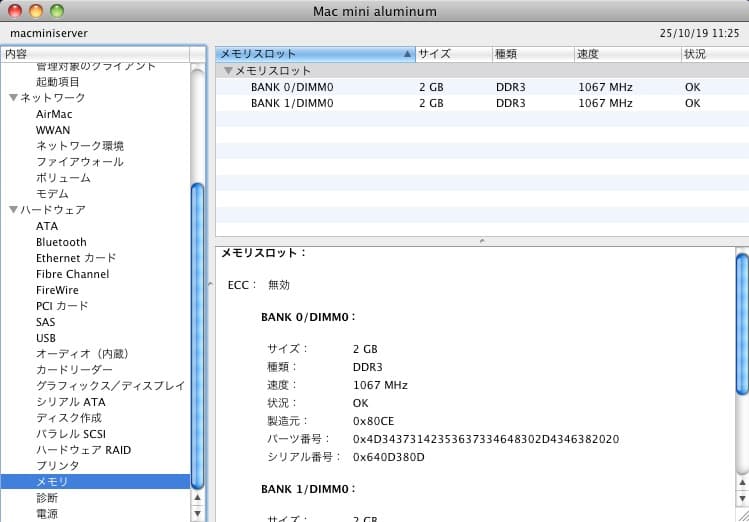Select Fibre Channel in sidebar

[73, 274]
